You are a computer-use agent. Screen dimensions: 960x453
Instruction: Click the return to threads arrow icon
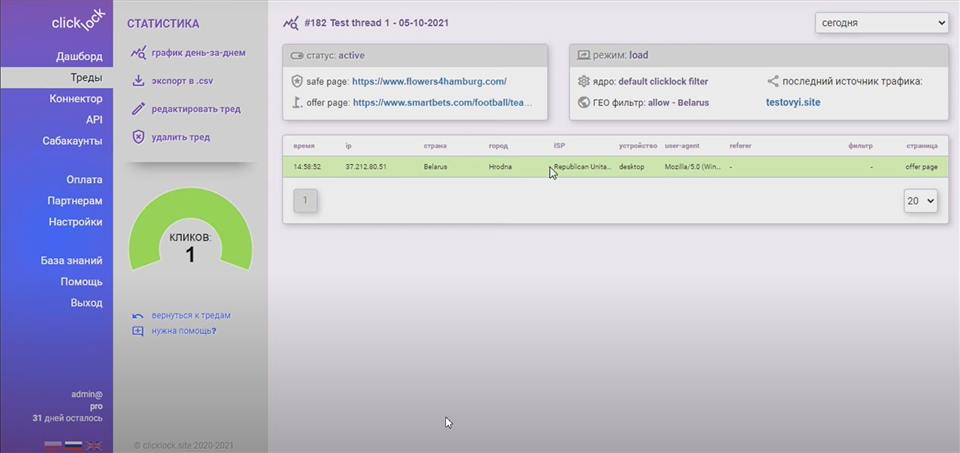pyautogui.click(x=138, y=315)
